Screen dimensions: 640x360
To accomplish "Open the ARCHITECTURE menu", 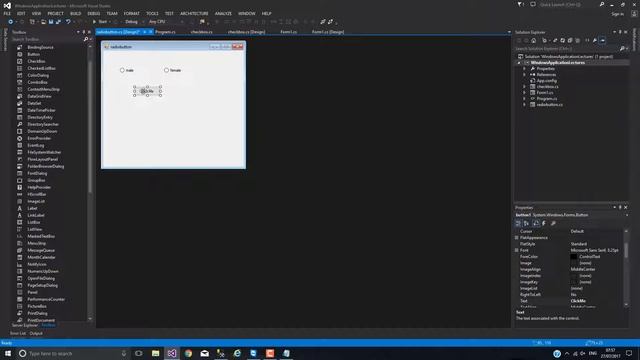I will (x=194, y=13).
